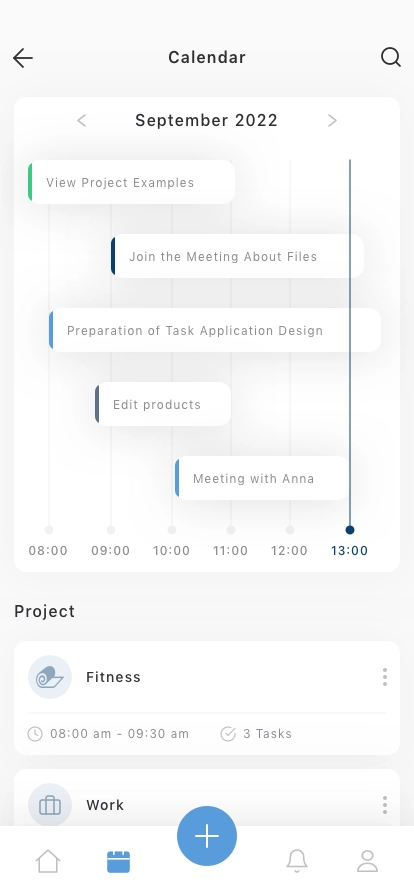Viewport: 414px width, 896px height.
Task: Select Preparation of Task Application Design
Action: [x=215, y=330]
